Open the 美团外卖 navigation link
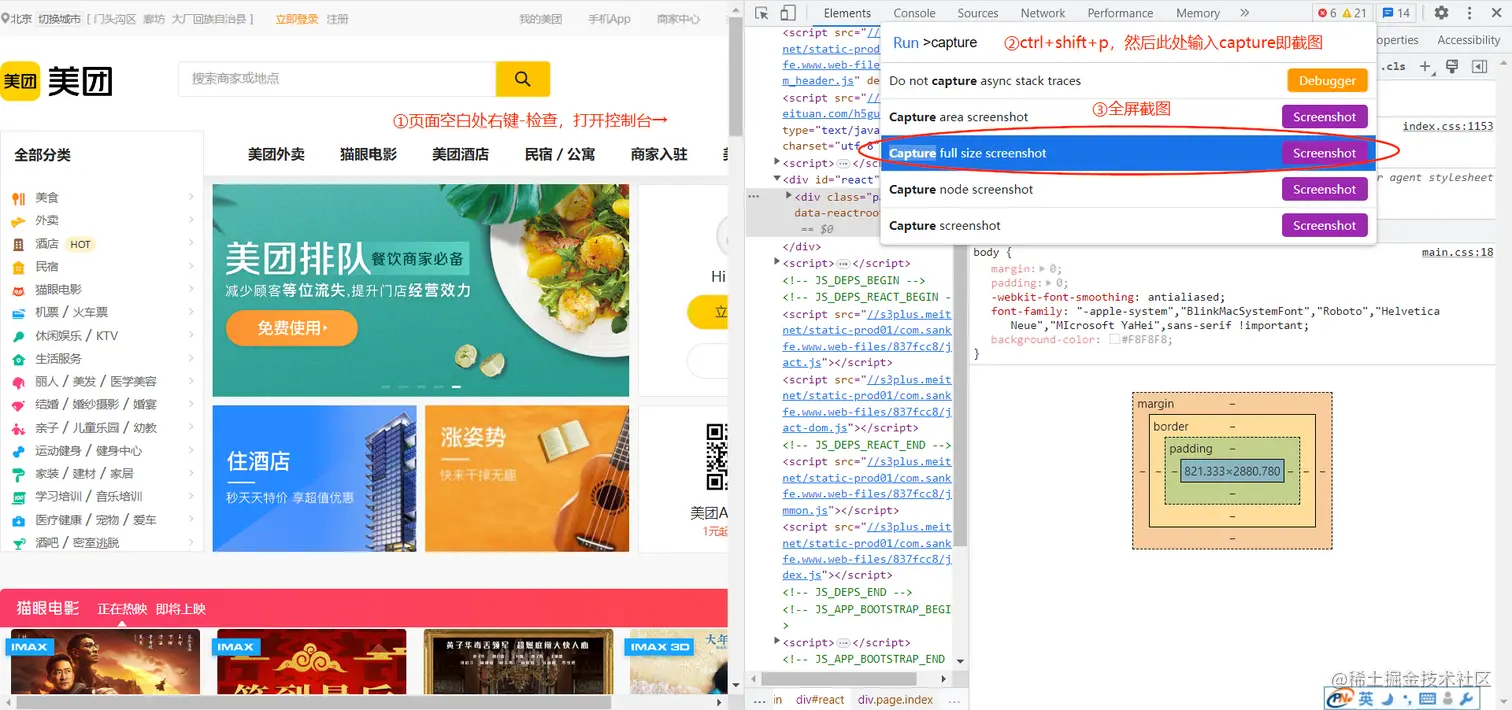This screenshot has width=1512, height=710. [x=276, y=154]
